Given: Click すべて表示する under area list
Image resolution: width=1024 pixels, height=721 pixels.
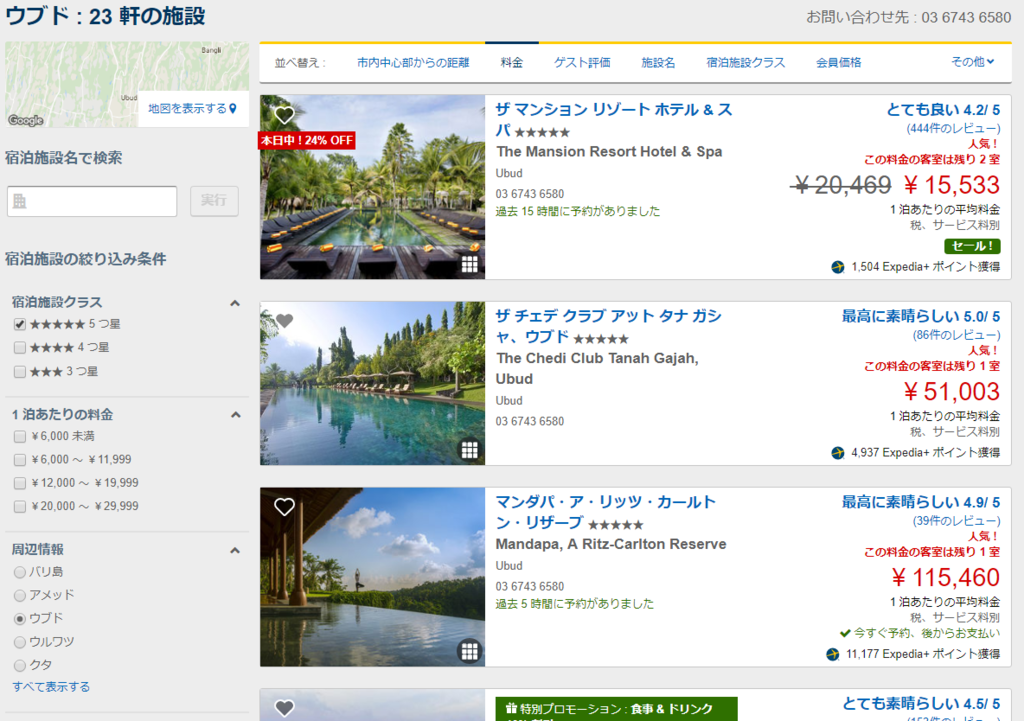Looking at the screenshot, I should [51, 686].
